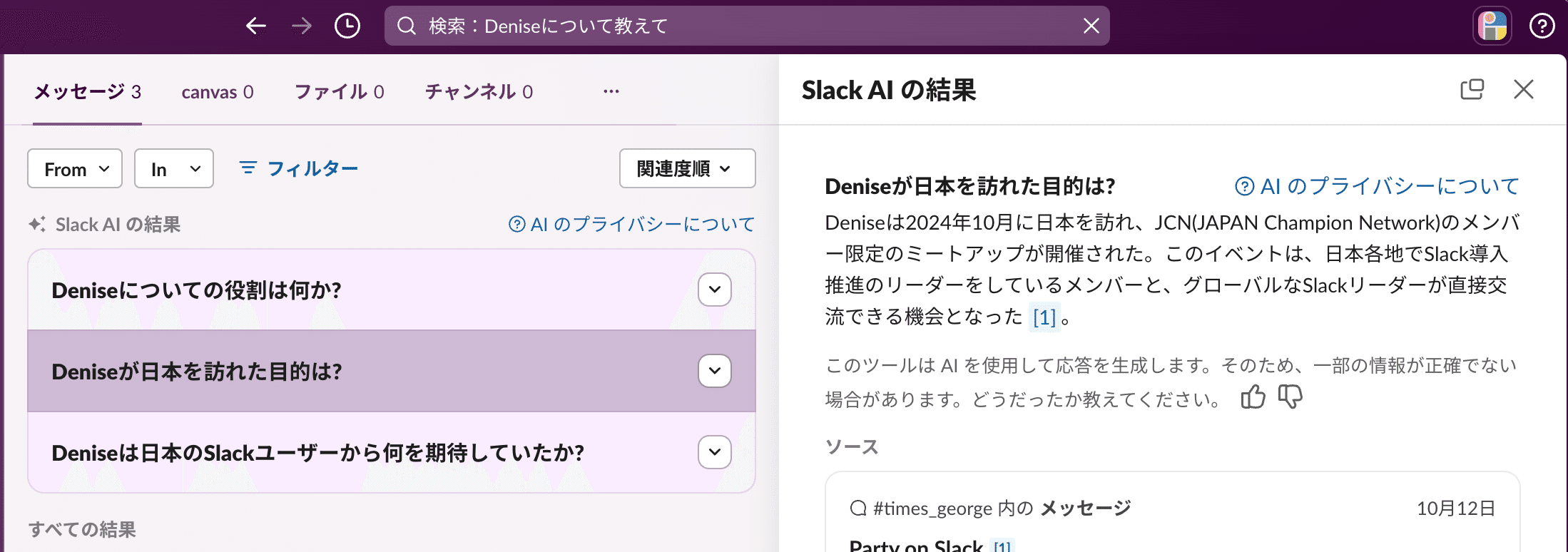Switch to the ファイル 0 tab

click(x=340, y=91)
